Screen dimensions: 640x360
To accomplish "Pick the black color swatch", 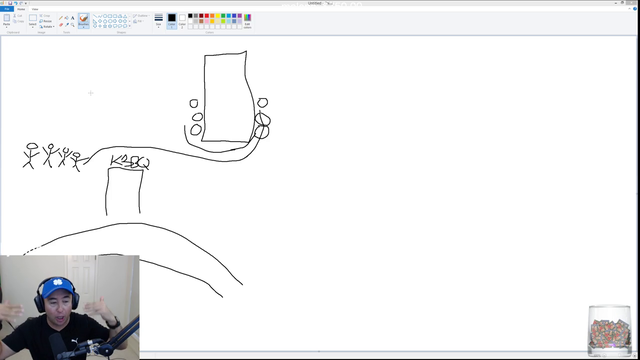I will coord(190,16).
